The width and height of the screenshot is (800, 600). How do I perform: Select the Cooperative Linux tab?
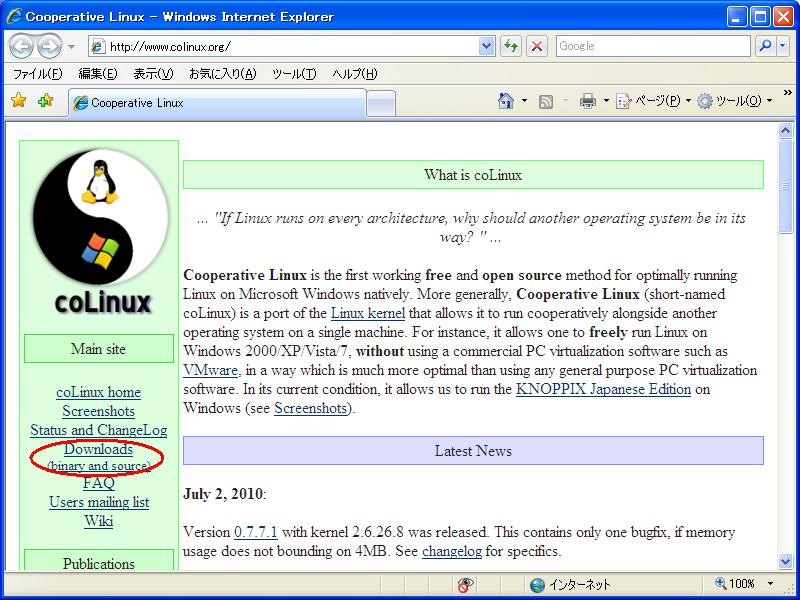click(x=217, y=103)
